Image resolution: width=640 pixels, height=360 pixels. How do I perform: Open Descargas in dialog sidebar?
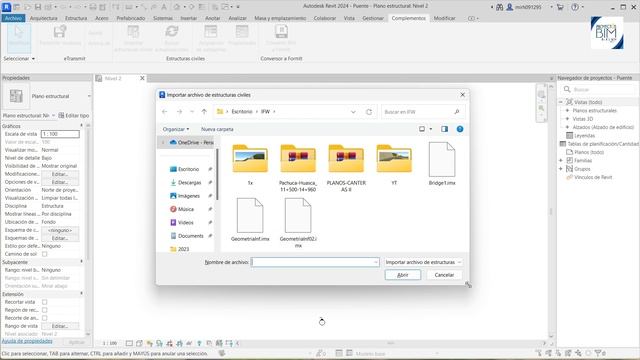pyautogui.click(x=189, y=182)
